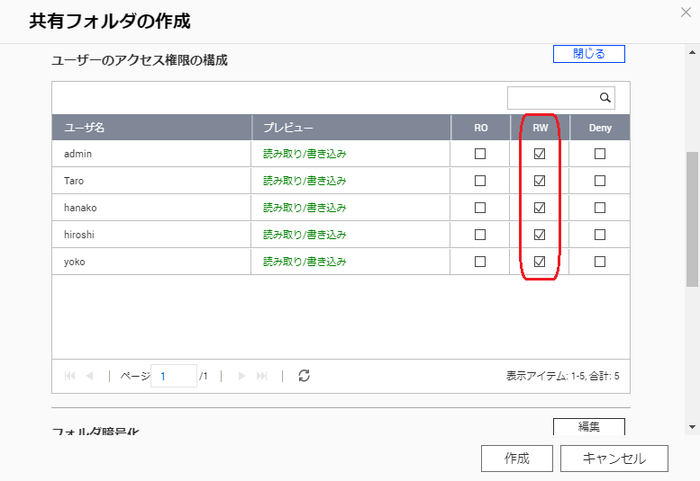The width and height of the screenshot is (700, 481).
Task: Click admin's 読み取り/書き込み preview text
Action: (304, 154)
